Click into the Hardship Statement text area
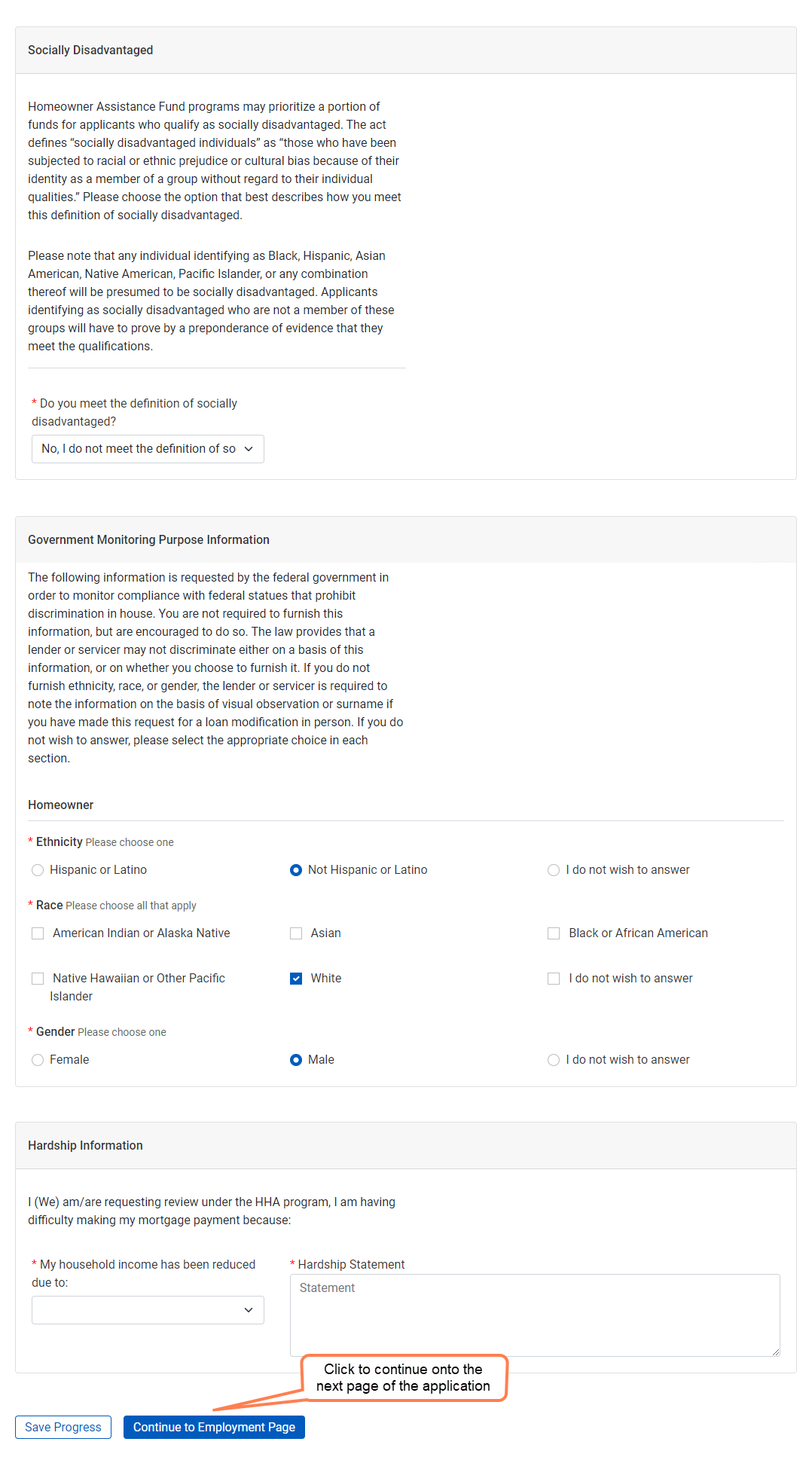The image size is (812, 1460). click(x=534, y=1315)
